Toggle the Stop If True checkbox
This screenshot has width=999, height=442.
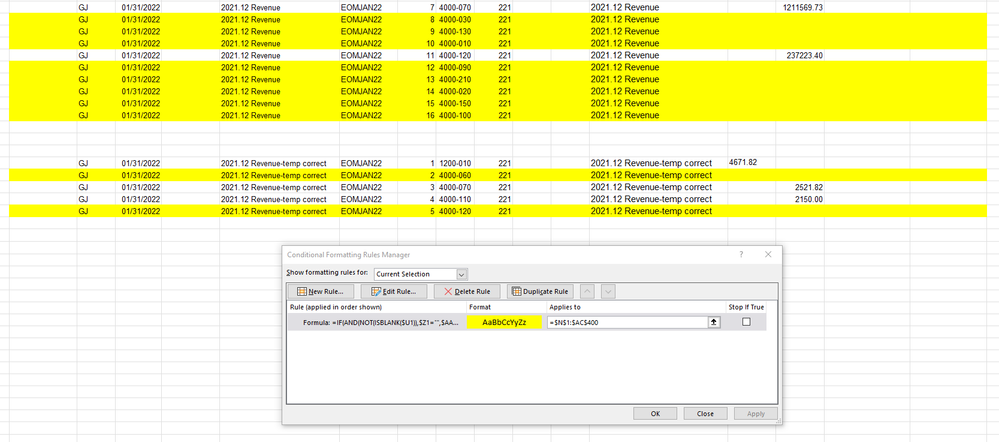click(746, 322)
